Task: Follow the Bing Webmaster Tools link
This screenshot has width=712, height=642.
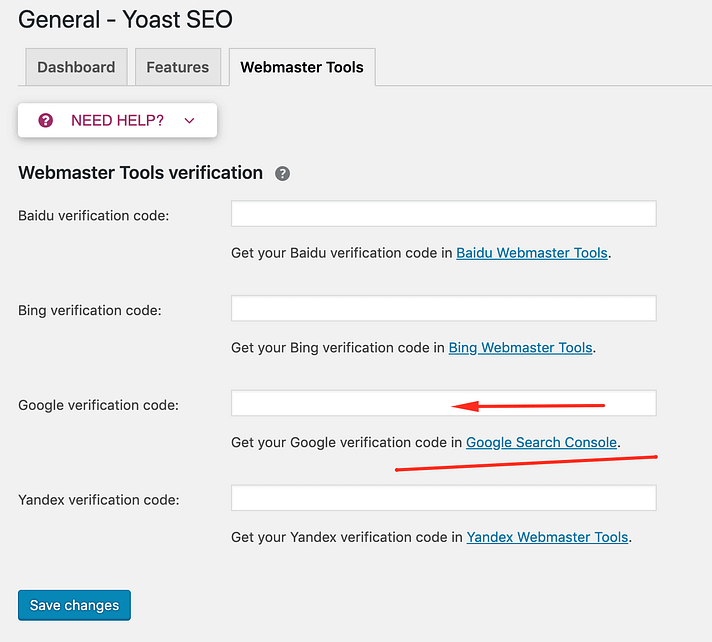Action: 521,348
